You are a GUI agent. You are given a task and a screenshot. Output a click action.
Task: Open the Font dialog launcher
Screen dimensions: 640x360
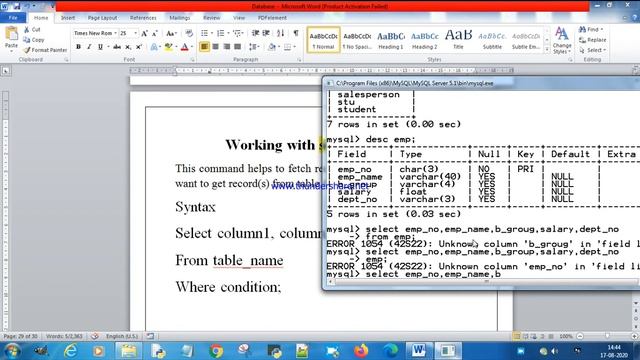click(x=193, y=60)
